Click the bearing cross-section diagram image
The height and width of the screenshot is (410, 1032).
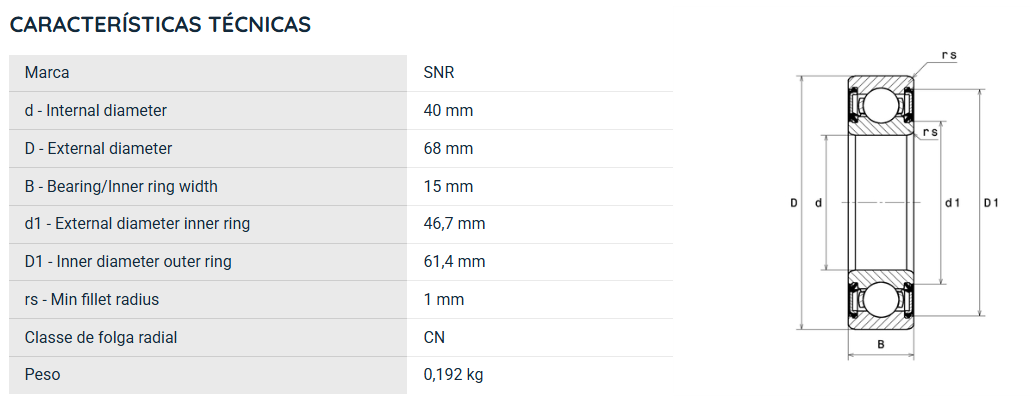coord(894,205)
